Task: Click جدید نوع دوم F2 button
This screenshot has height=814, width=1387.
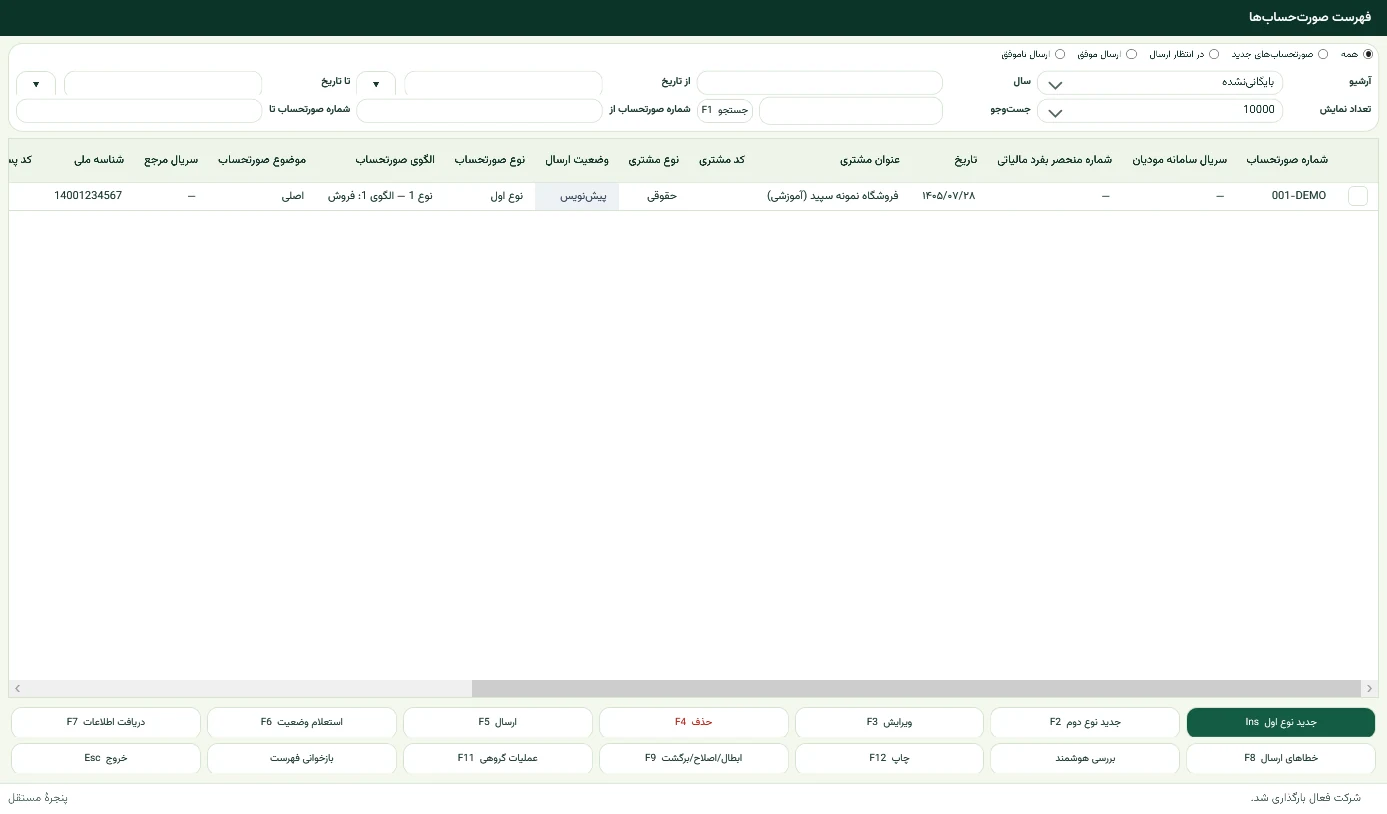Action: point(1085,722)
